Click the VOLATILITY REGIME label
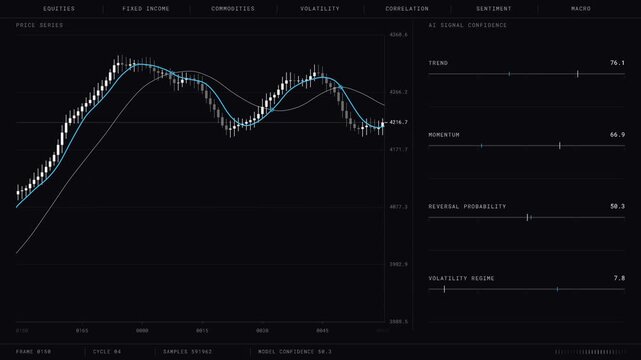This screenshot has width=641, height=360. point(462,278)
